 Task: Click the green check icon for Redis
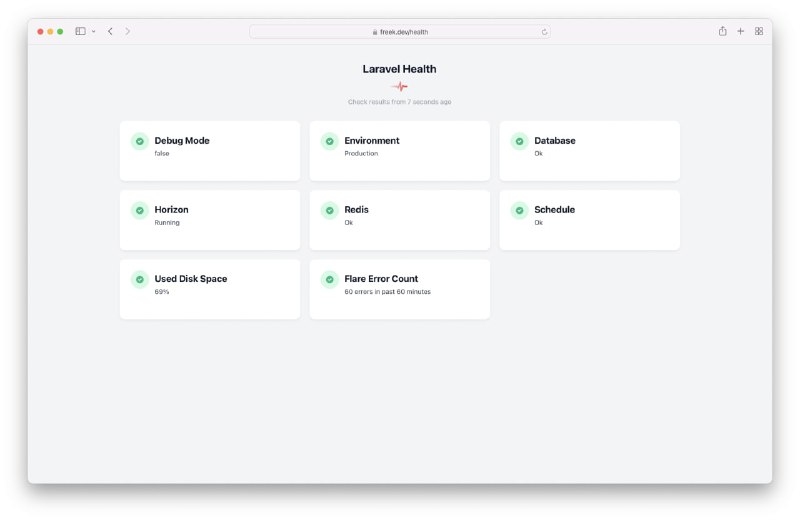[x=330, y=210]
